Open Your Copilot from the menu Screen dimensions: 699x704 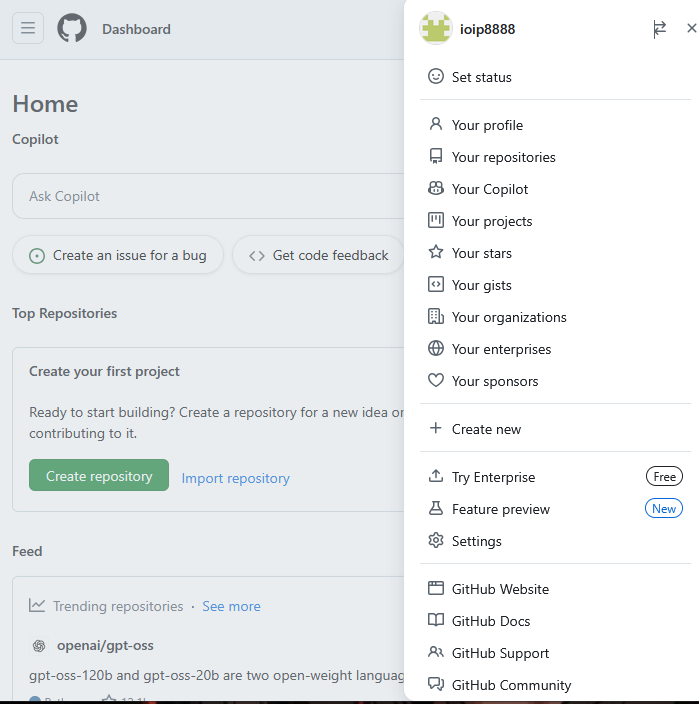point(489,189)
